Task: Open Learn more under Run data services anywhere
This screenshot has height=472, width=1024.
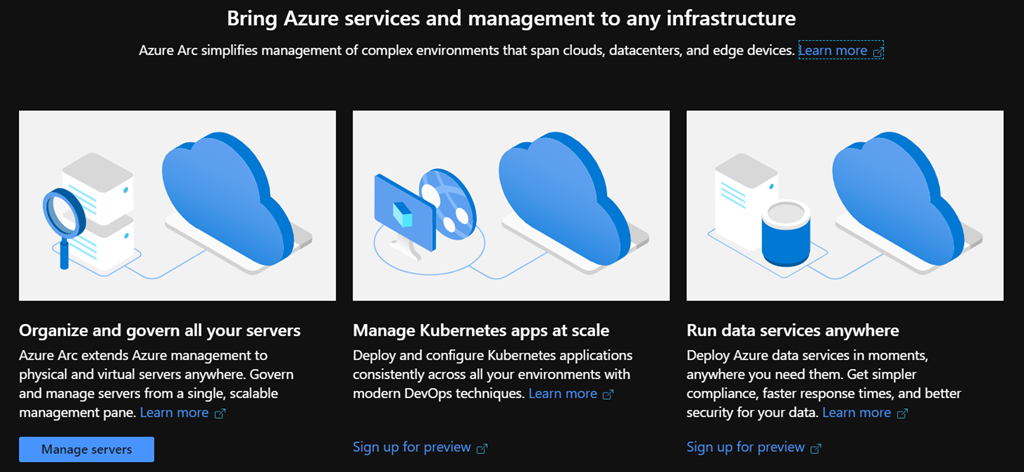Action: (856, 412)
